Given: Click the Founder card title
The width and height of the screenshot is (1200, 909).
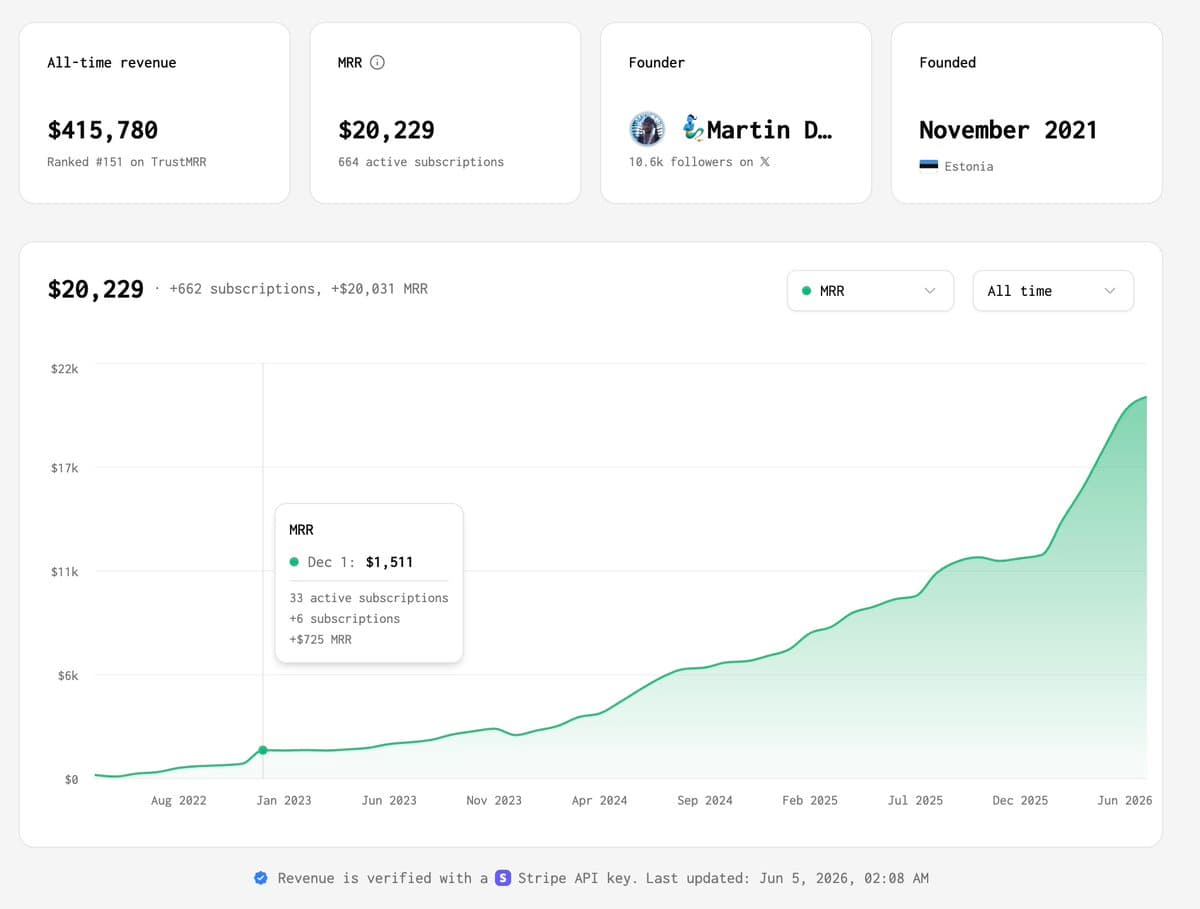Looking at the screenshot, I should (x=657, y=62).
